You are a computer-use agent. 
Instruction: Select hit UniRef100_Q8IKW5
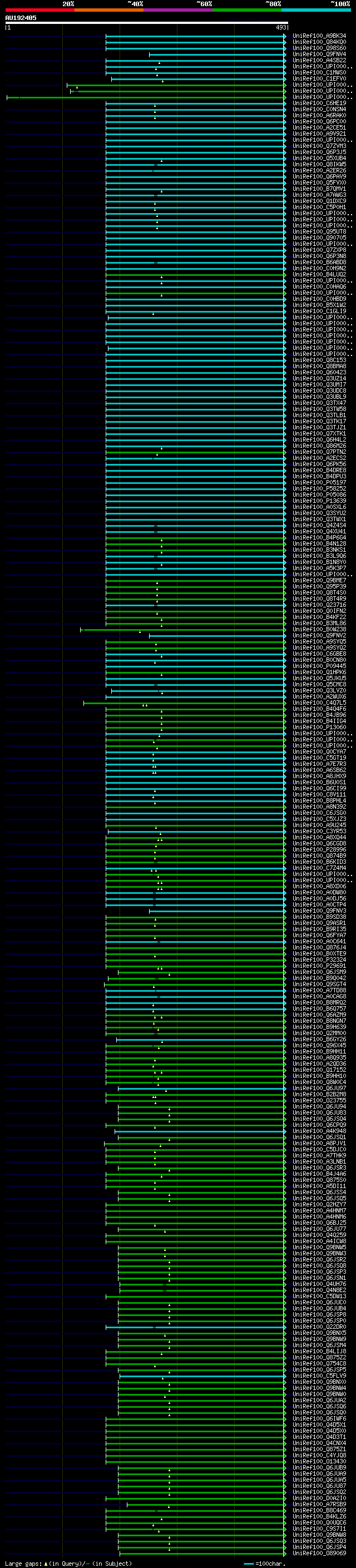click(x=319, y=164)
